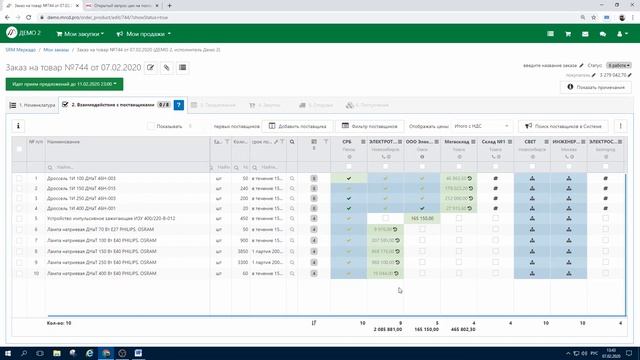
Task: Click the horizontal scrollbar under the table
Action: [x=336, y=316]
